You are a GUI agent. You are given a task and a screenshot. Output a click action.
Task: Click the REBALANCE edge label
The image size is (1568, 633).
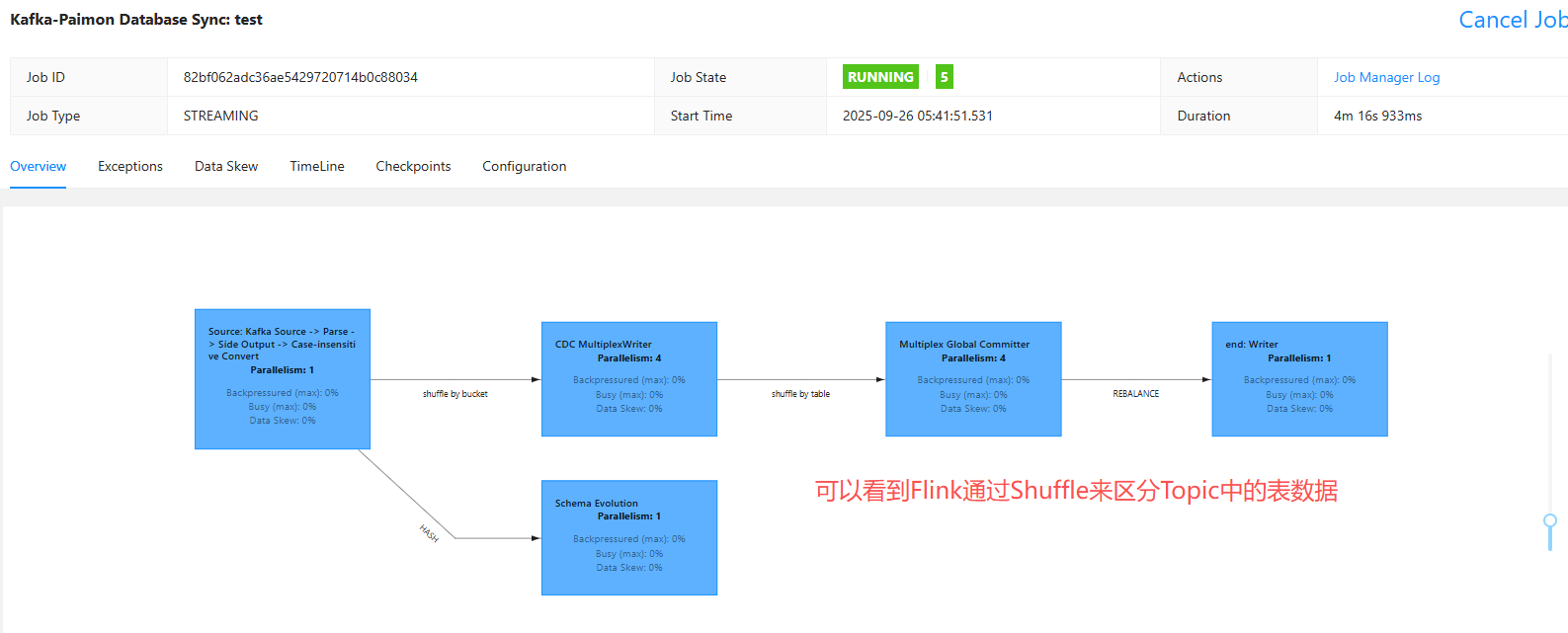click(1136, 394)
